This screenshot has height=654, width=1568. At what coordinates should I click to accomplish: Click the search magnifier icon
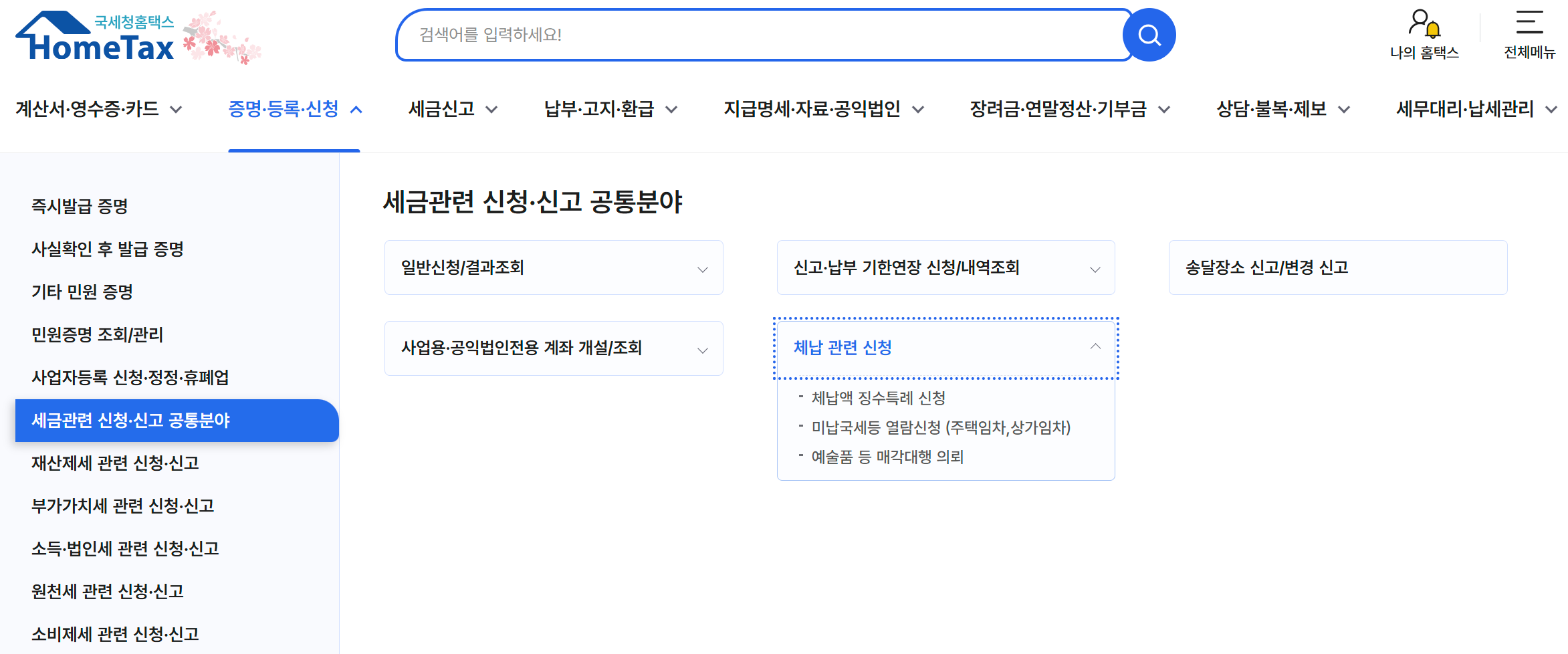pyautogui.click(x=1149, y=35)
